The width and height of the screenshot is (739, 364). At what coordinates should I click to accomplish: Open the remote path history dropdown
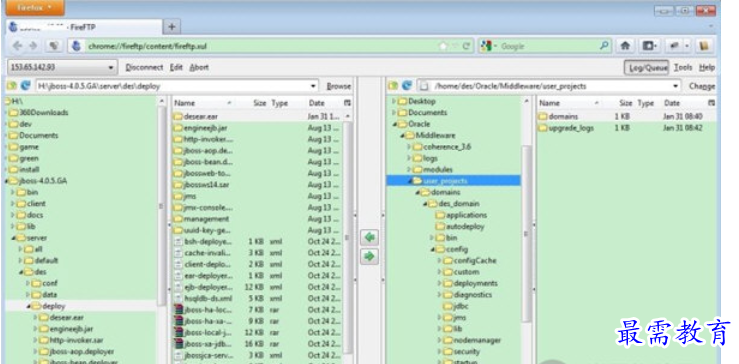click(x=676, y=86)
